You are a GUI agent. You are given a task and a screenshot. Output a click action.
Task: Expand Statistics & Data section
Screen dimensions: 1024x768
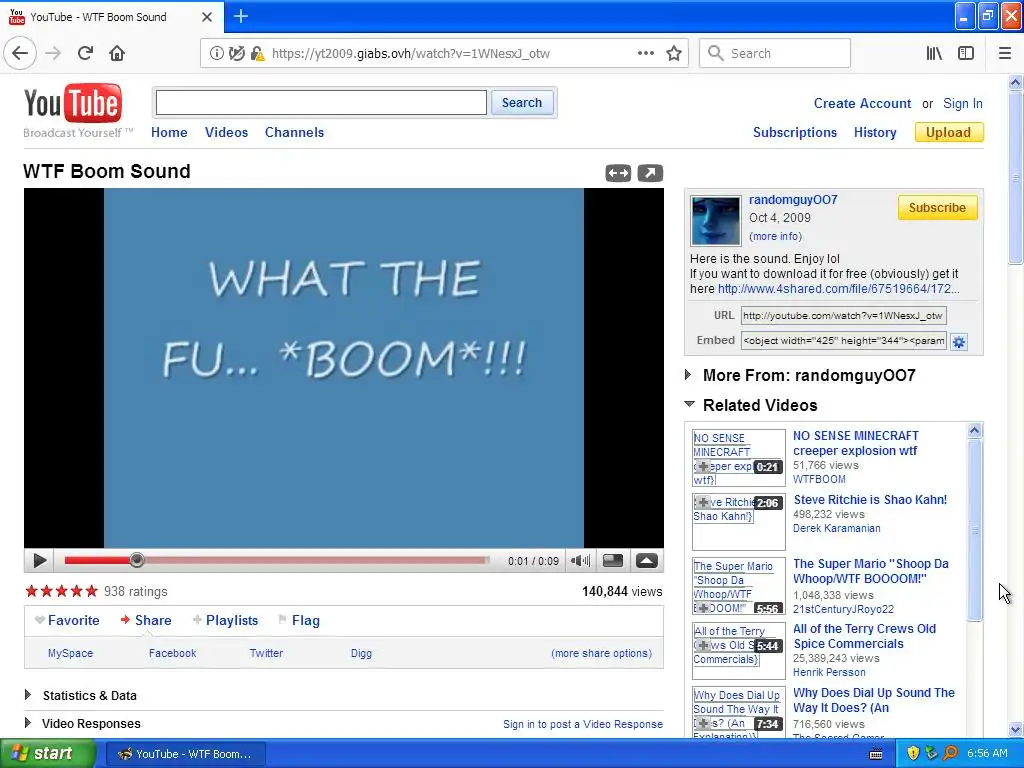27,695
